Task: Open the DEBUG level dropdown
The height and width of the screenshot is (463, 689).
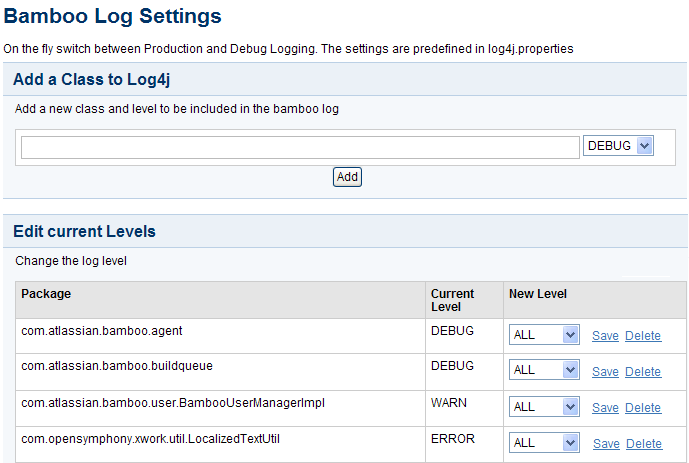Action: (x=618, y=146)
